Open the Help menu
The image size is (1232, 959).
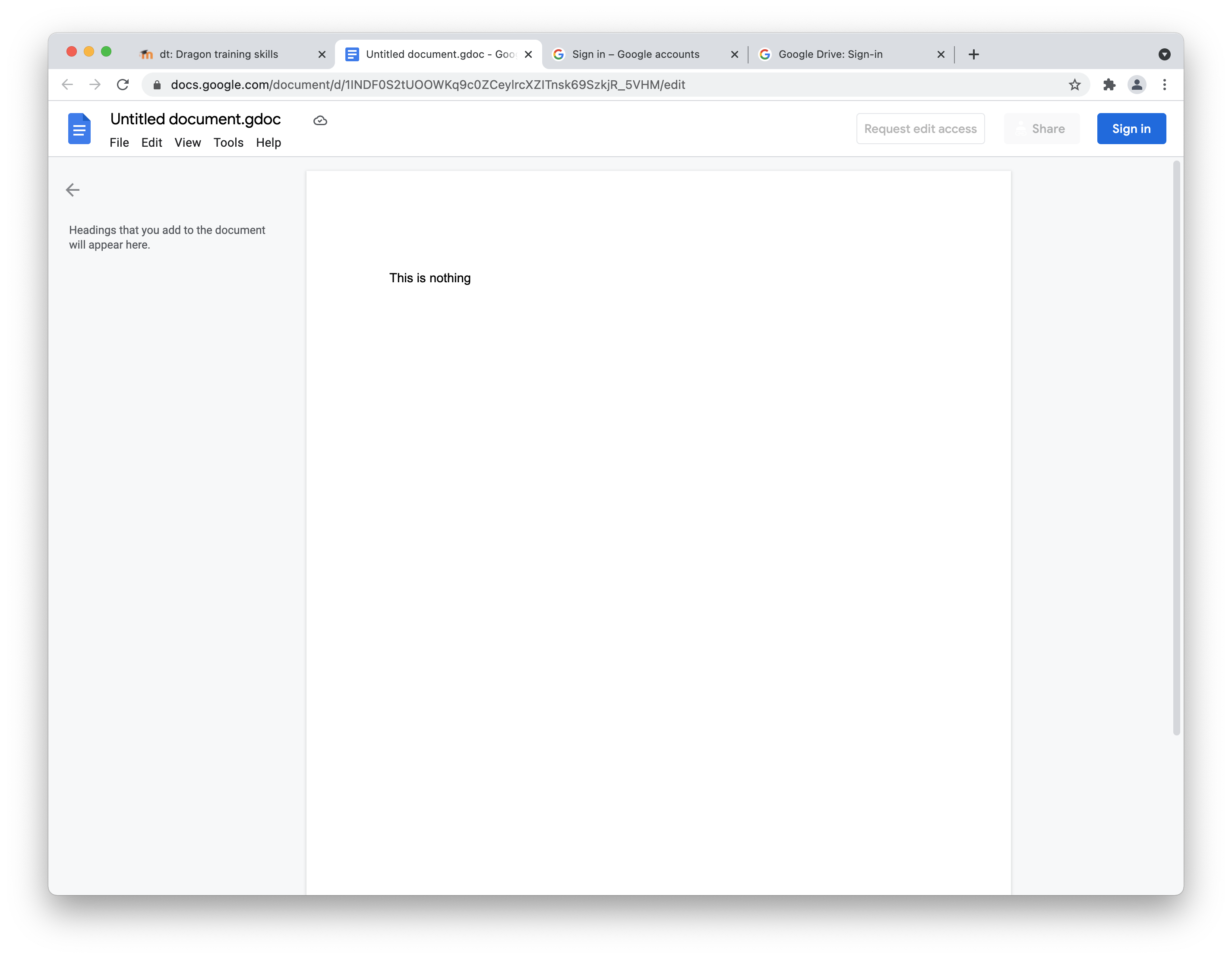click(269, 143)
